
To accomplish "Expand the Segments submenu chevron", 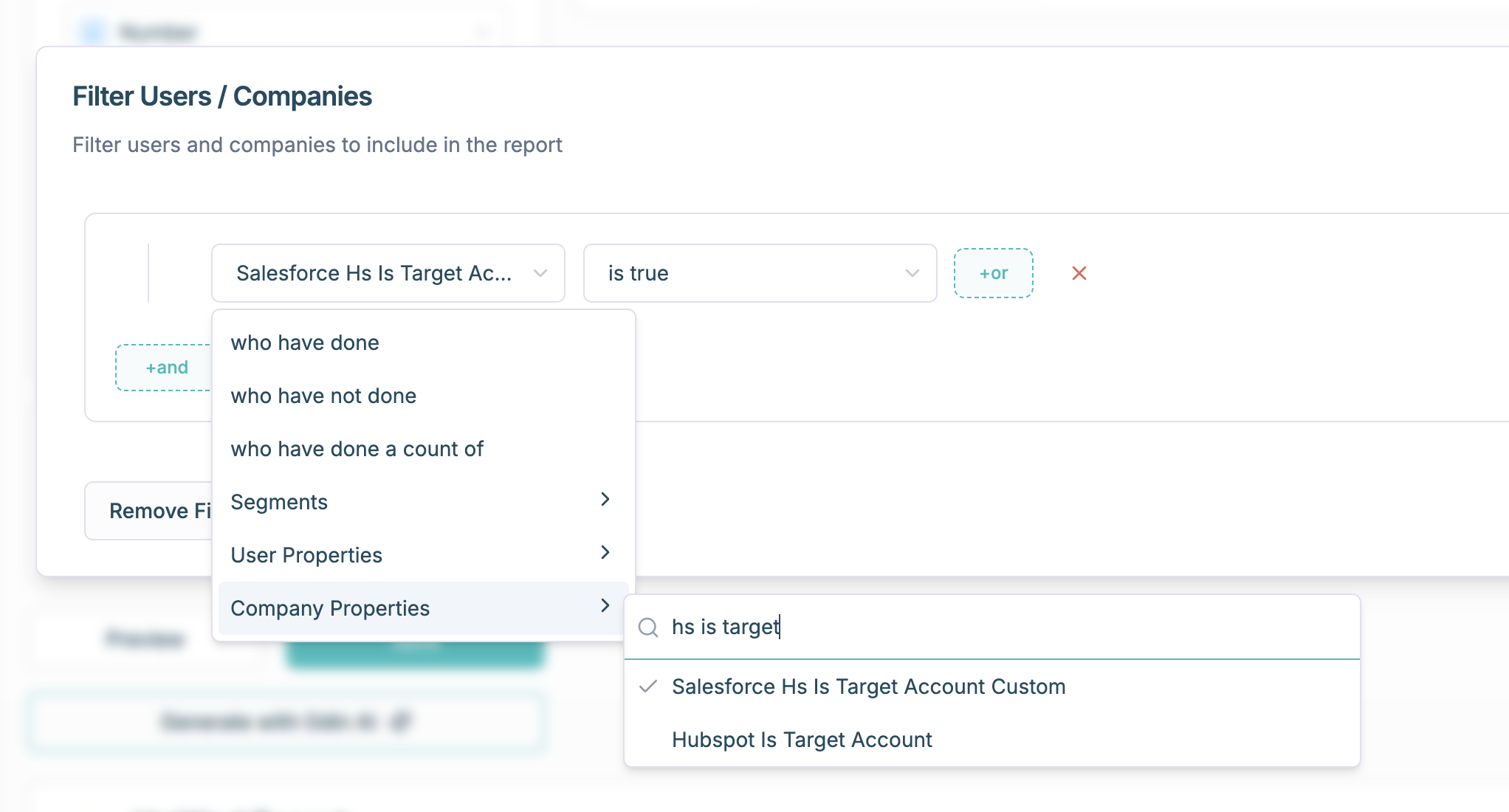I will pyautogui.click(x=605, y=500).
